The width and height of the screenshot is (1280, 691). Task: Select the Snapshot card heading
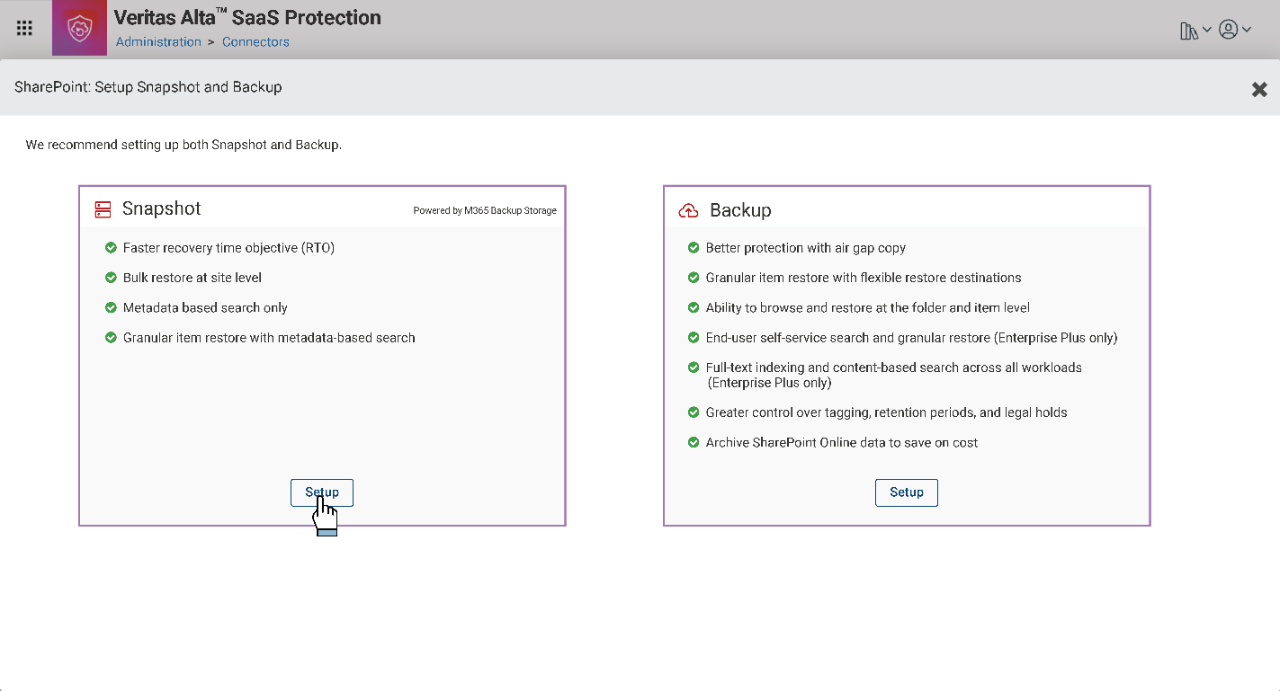pos(161,208)
